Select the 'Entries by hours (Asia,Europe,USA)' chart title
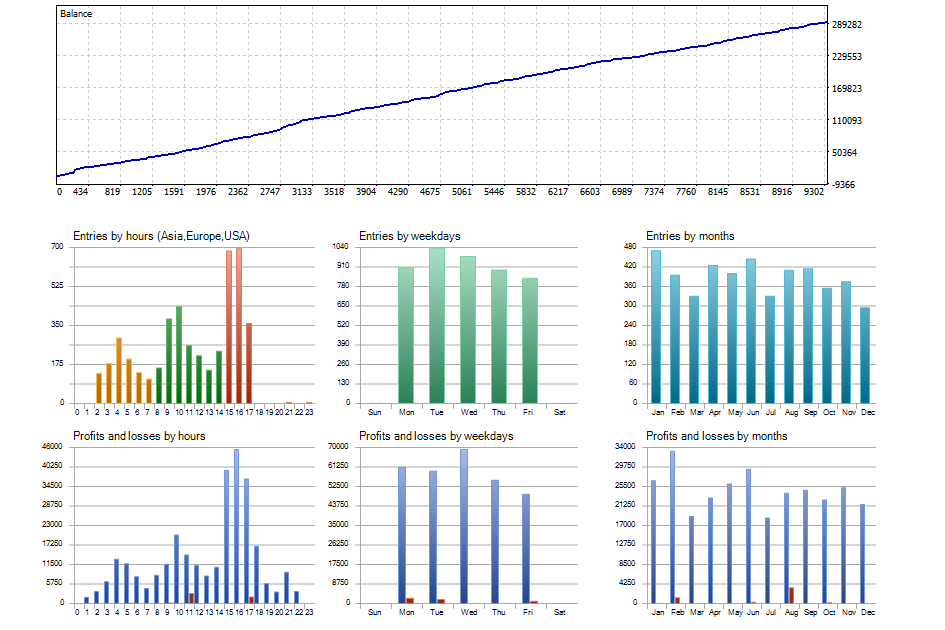Screen dimensions: 945x630 162,236
